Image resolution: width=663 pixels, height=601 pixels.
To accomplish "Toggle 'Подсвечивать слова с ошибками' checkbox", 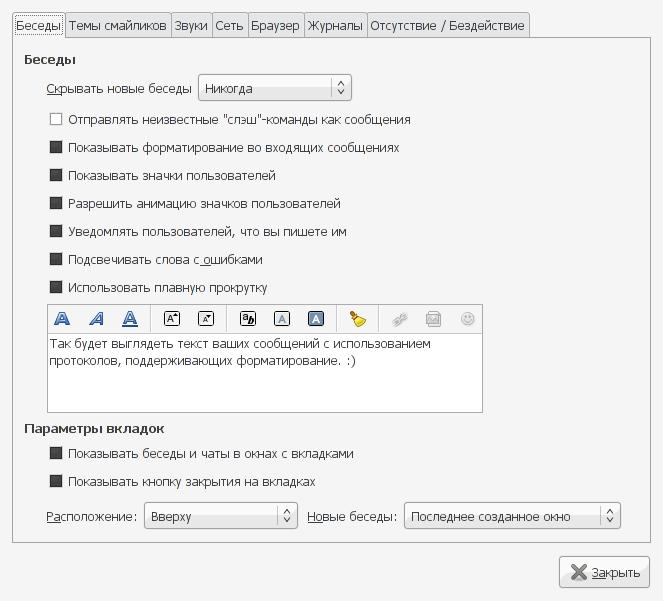I will [56, 259].
